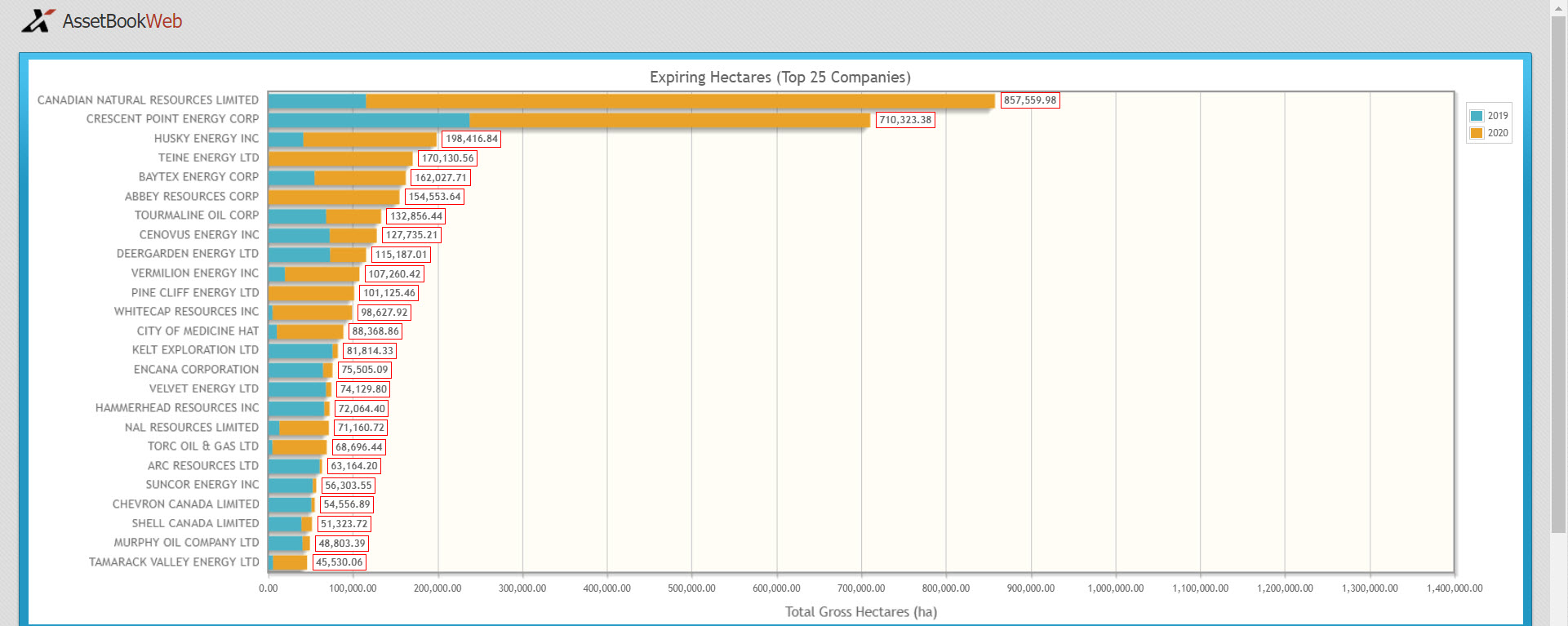
Task: Click the VERMILION ENERGY INC label
Action: click(x=195, y=273)
